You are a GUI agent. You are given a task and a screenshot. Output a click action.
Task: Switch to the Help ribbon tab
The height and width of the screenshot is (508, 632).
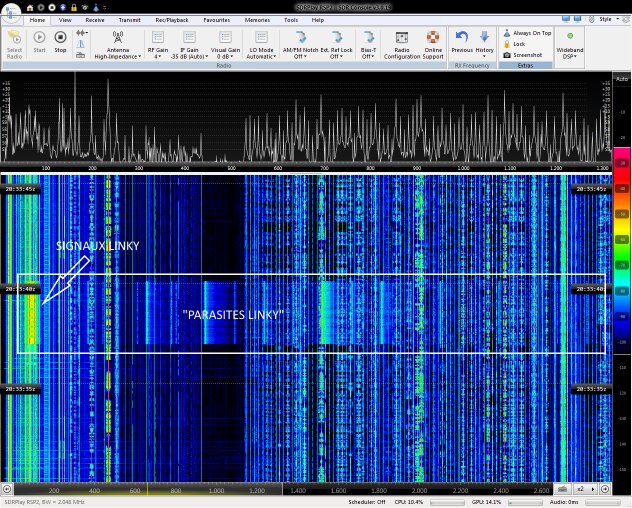pos(318,20)
